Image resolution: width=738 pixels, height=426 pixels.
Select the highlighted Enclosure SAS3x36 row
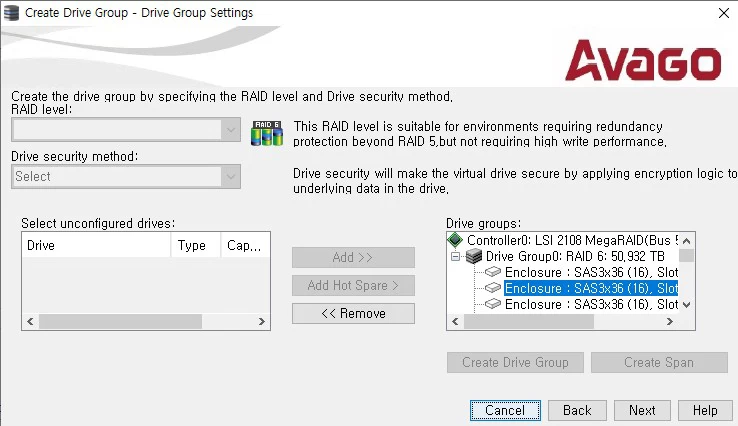591,288
